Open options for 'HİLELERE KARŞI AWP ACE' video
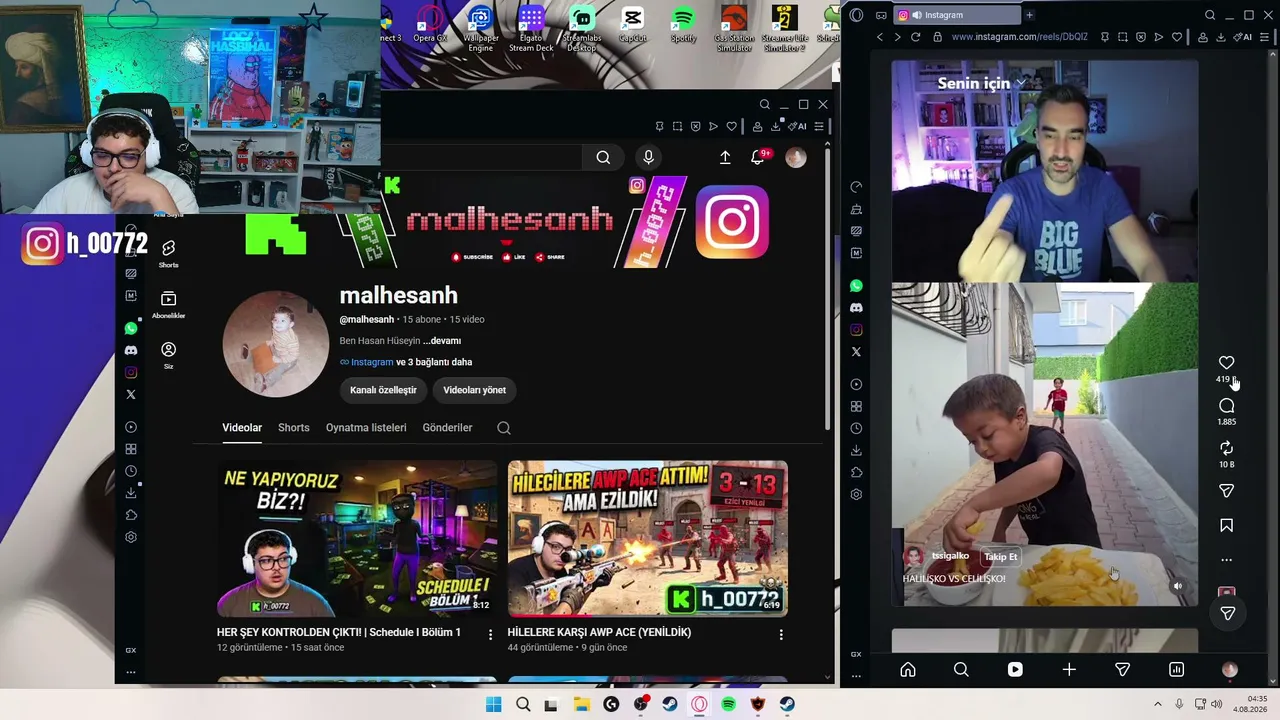Image resolution: width=1280 pixels, height=720 pixels. [x=781, y=634]
